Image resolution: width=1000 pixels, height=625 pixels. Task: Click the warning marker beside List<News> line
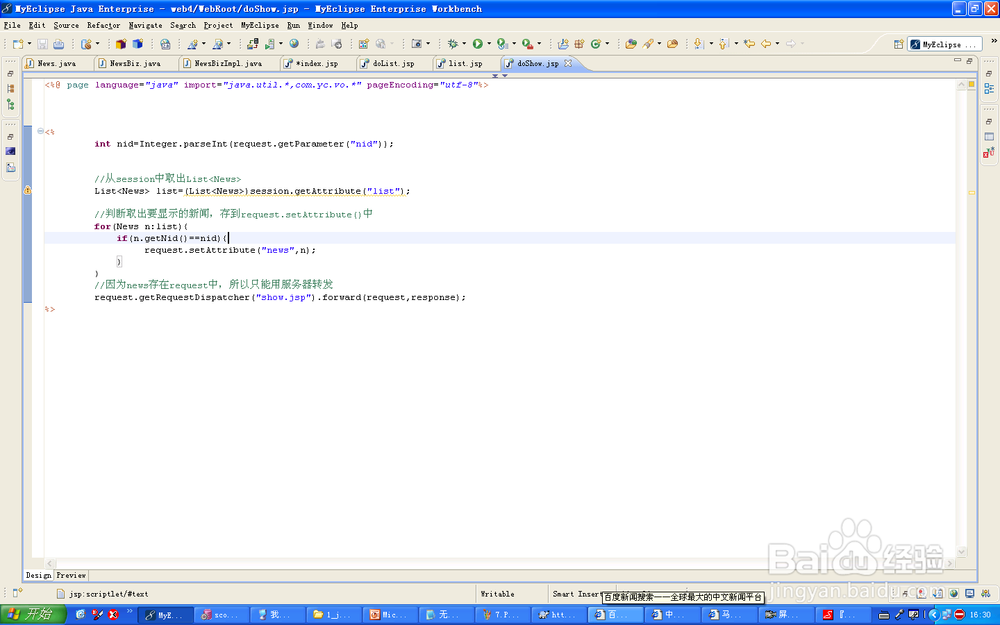(x=27, y=190)
